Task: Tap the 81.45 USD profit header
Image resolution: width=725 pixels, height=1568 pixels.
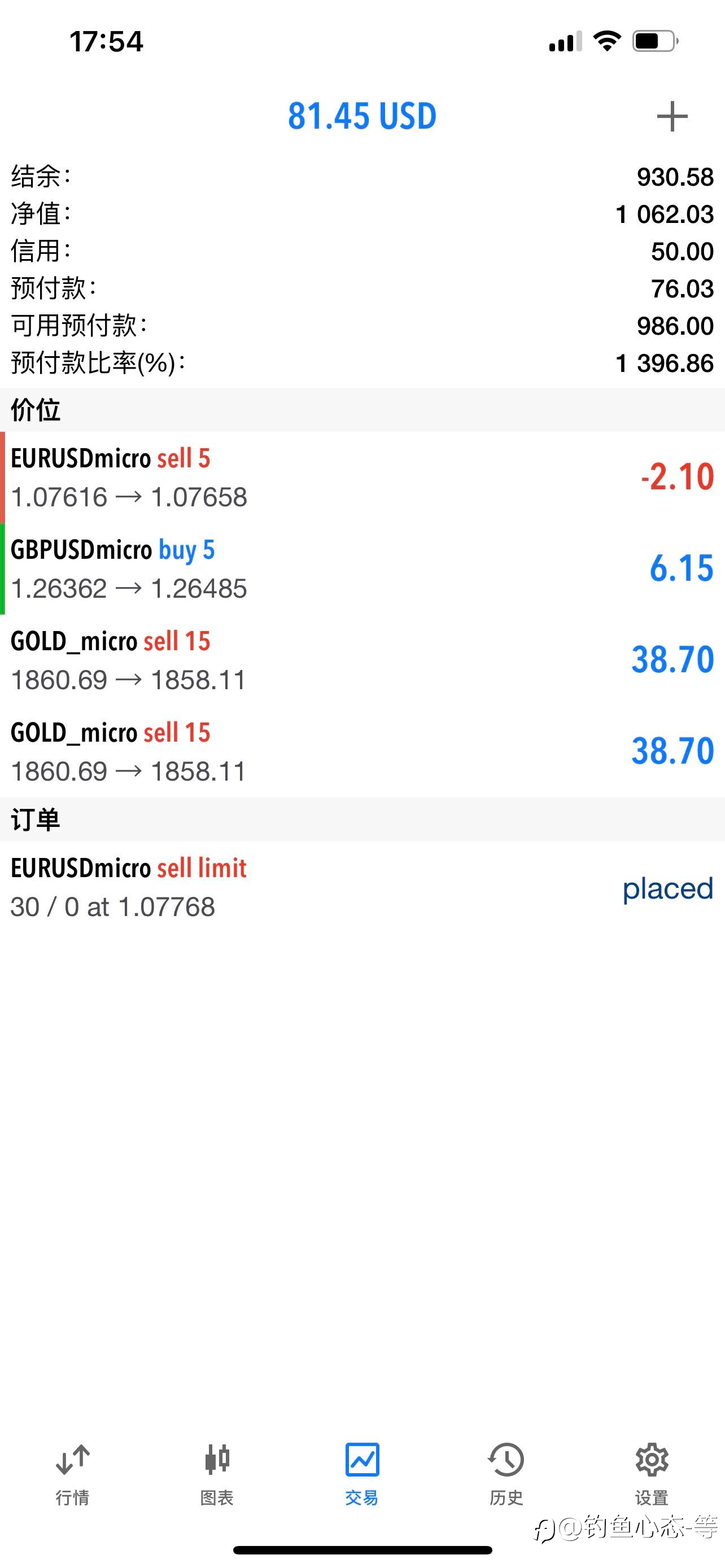Action: tap(362, 116)
